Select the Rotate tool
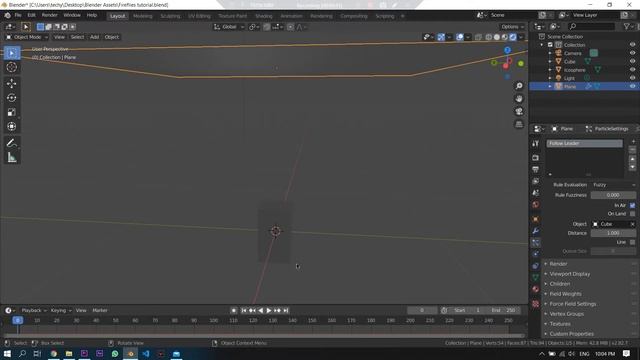The height and width of the screenshot is (360, 640). point(12,98)
